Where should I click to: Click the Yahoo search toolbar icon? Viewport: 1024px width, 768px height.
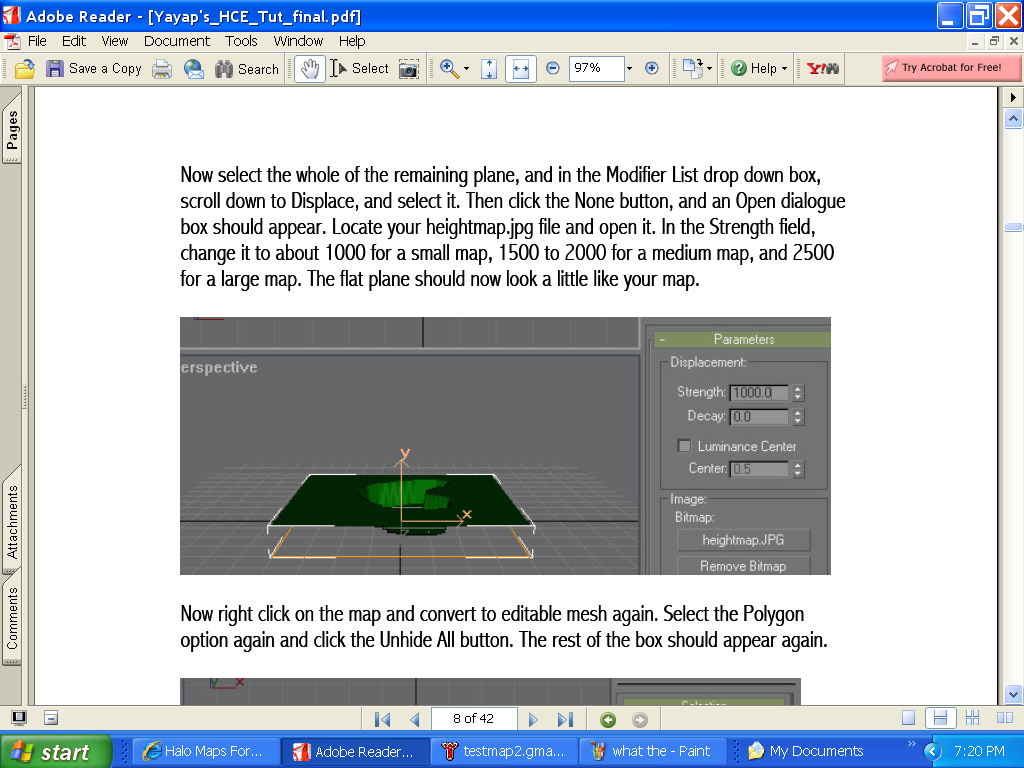tap(822, 68)
